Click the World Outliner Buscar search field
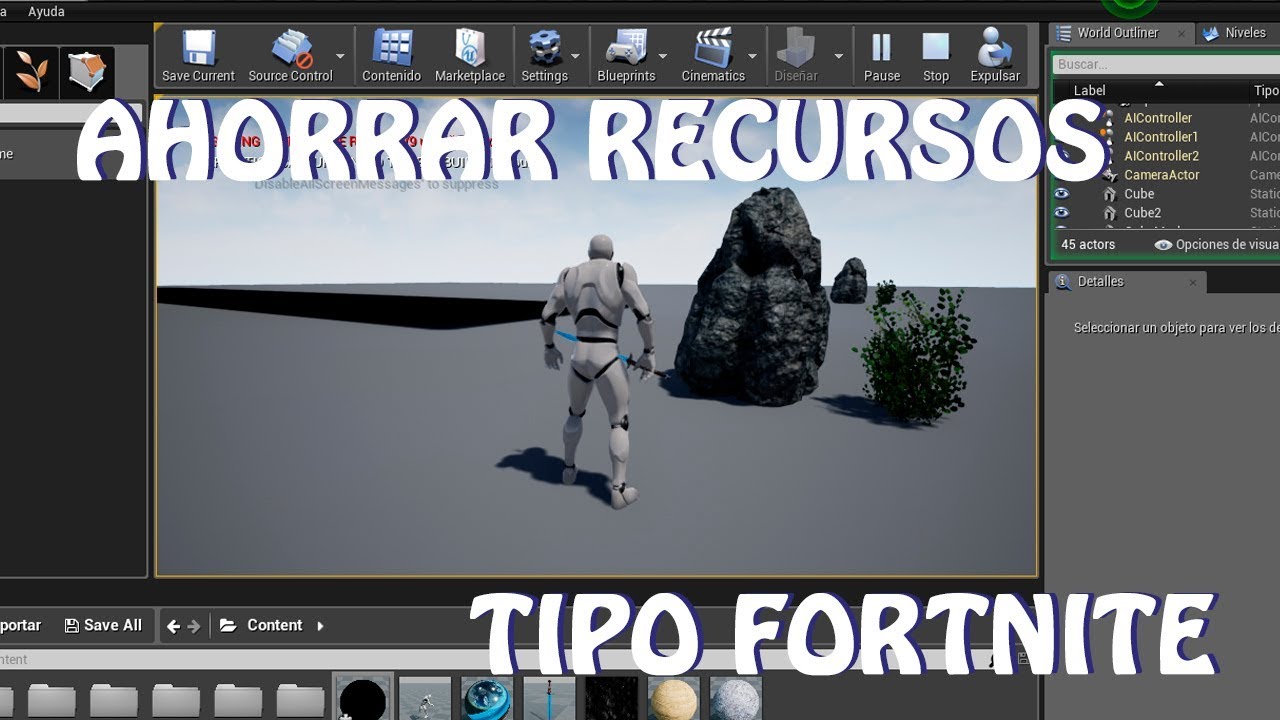This screenshot has width=1280, height=720. click(x=1166, y=64)
